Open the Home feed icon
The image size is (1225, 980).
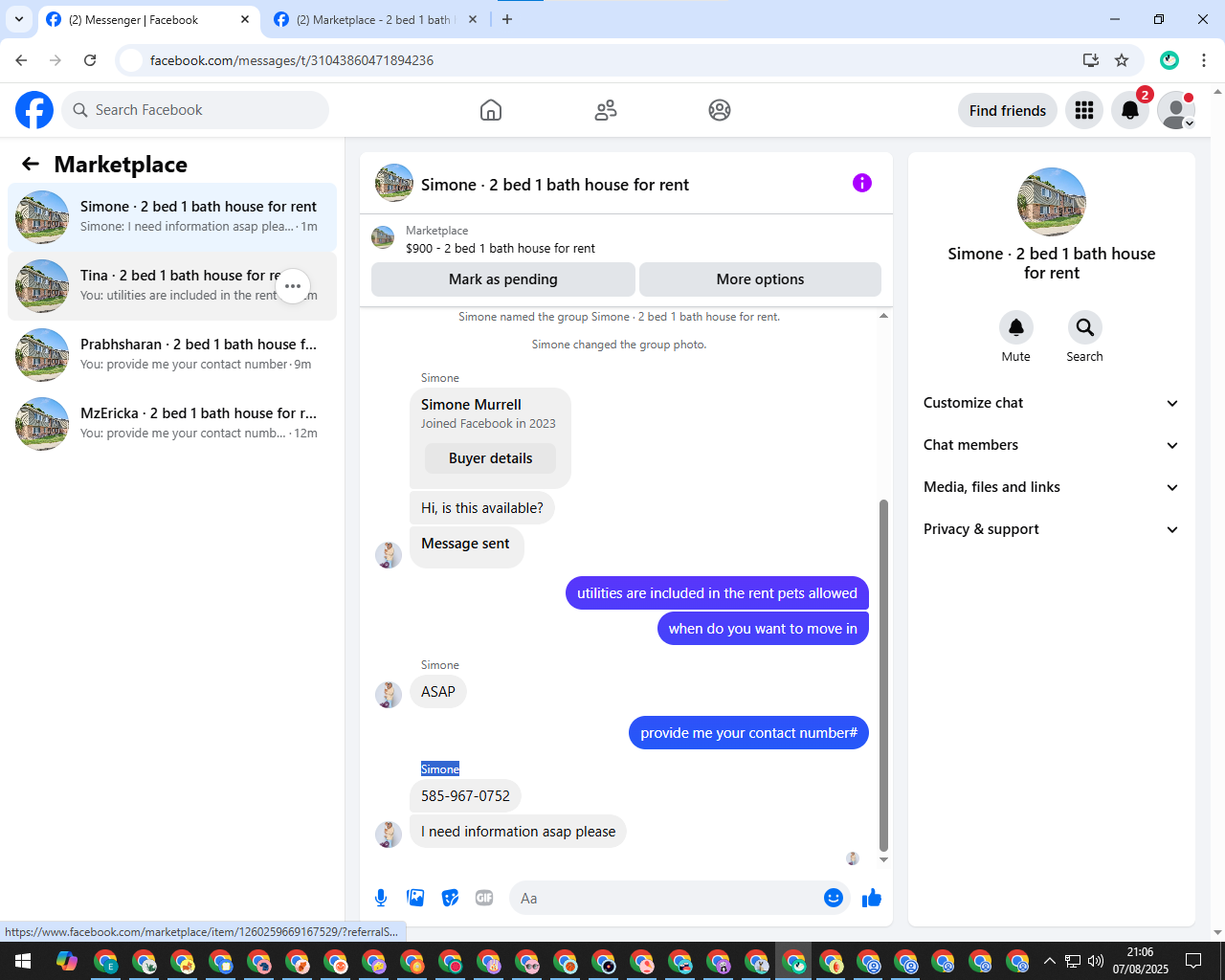pos(491,110)
